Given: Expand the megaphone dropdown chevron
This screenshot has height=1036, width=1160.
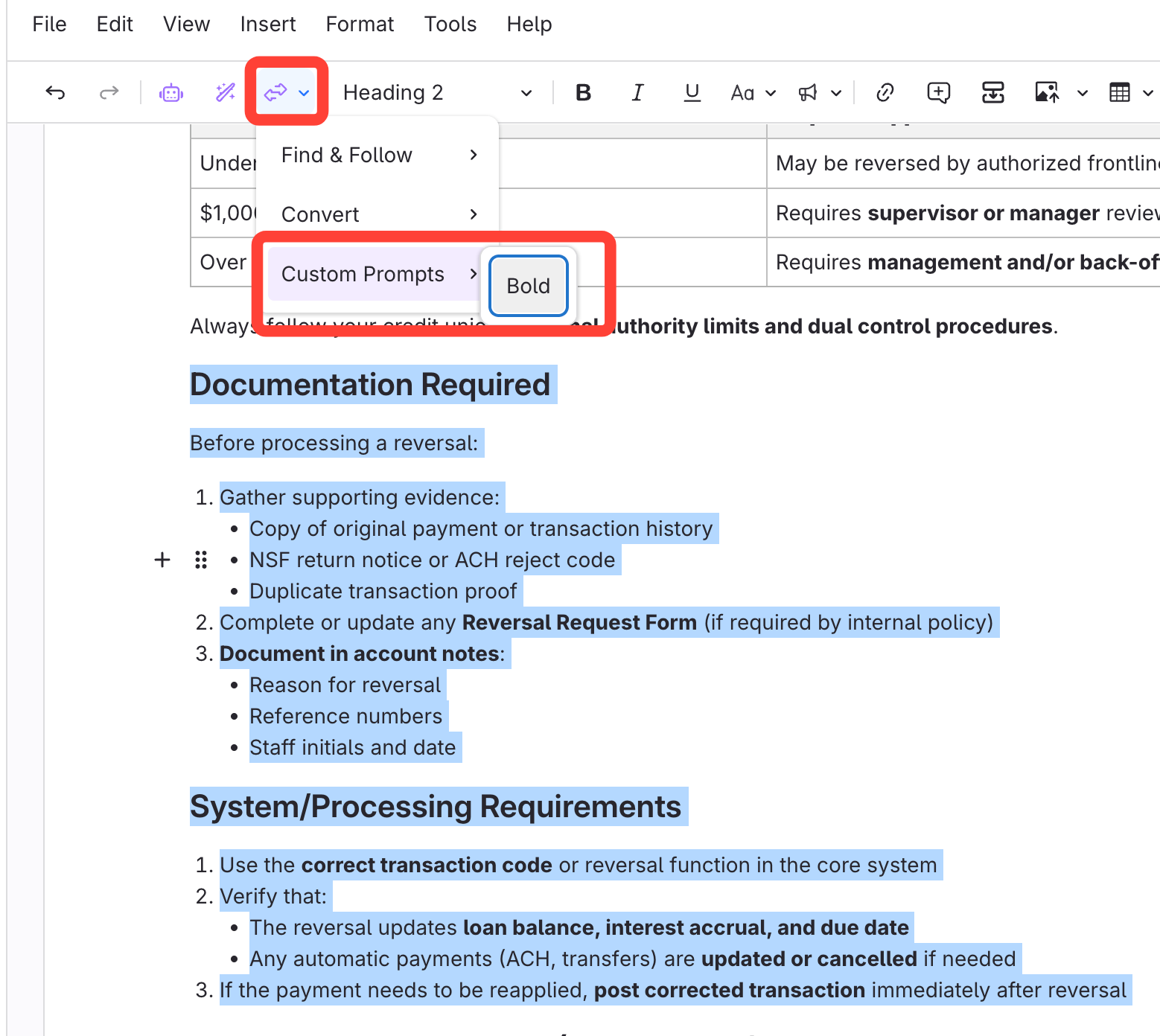Looking at the screenshot, I should click(x=836, y=93).
